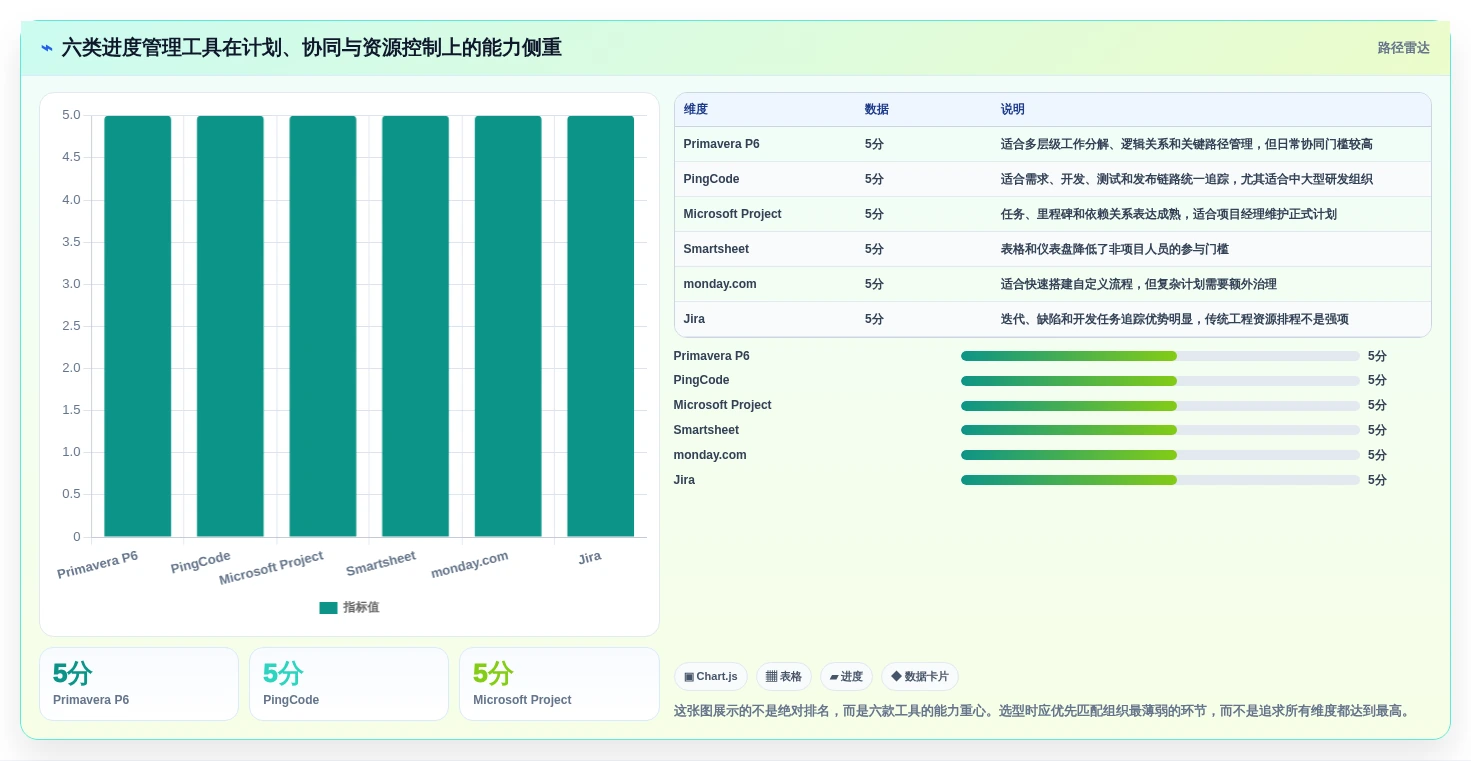Click the PingCode progress bar

(x=1160, y=381)
